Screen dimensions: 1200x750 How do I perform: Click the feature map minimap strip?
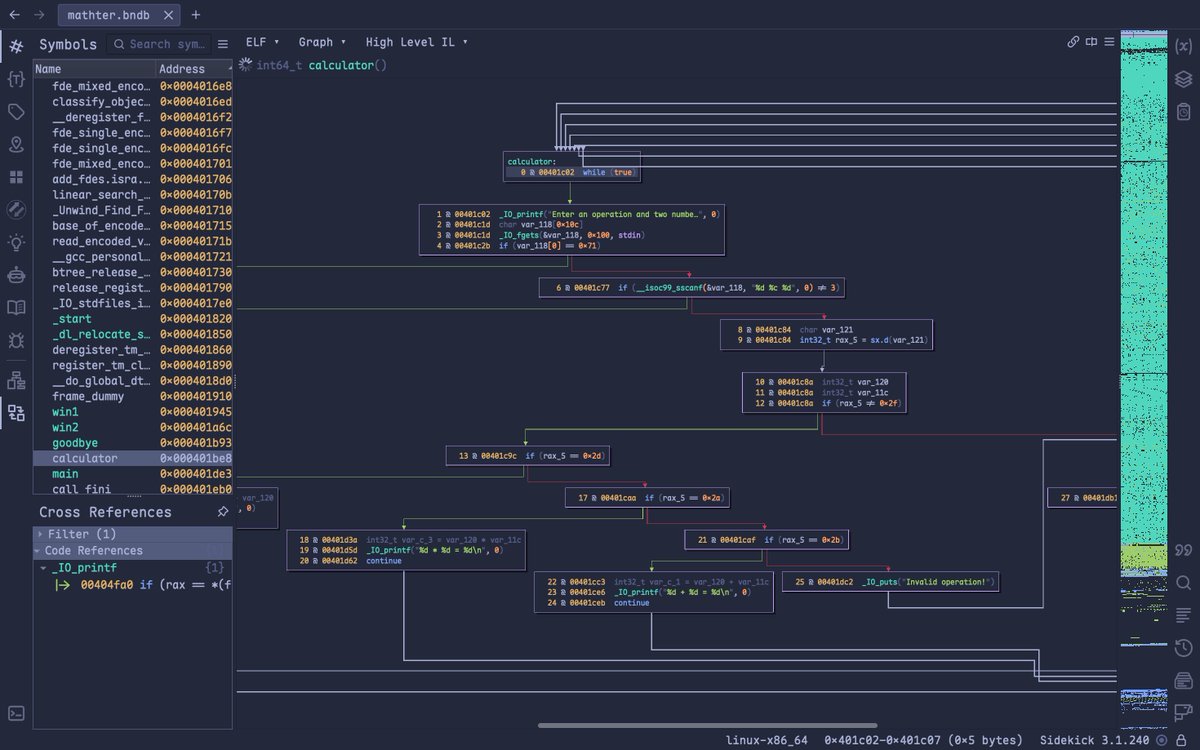click(1144, 380)
